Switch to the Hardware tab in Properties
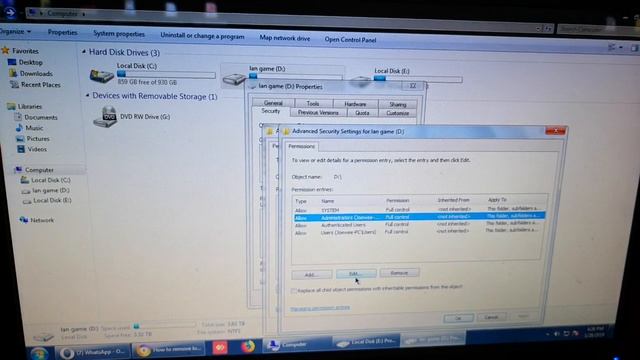Image resolution: width=640 pixels, height=360 pixels. click(356, 104)
